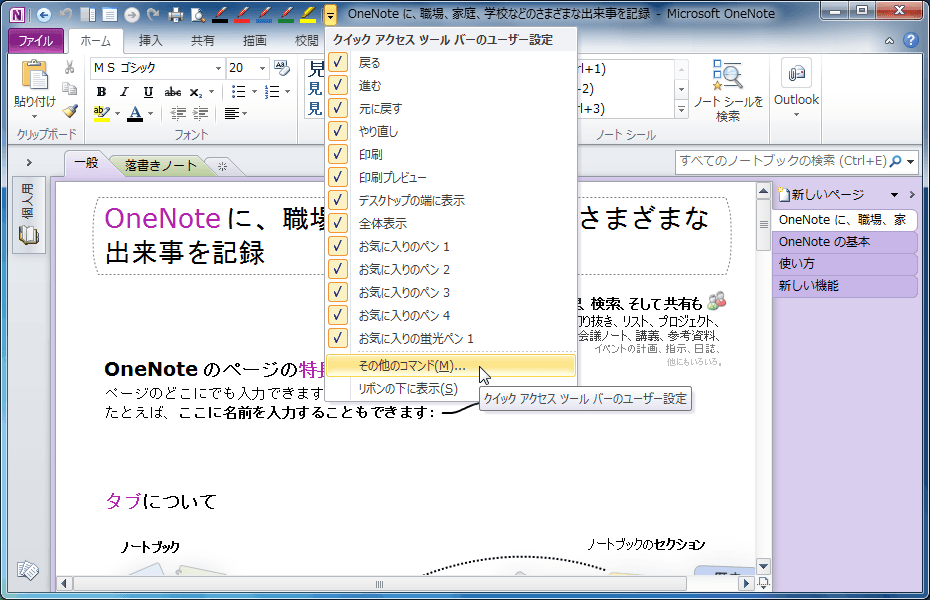
Task: Click ノート シールを検索 button
Action: (x=728, y=91)
